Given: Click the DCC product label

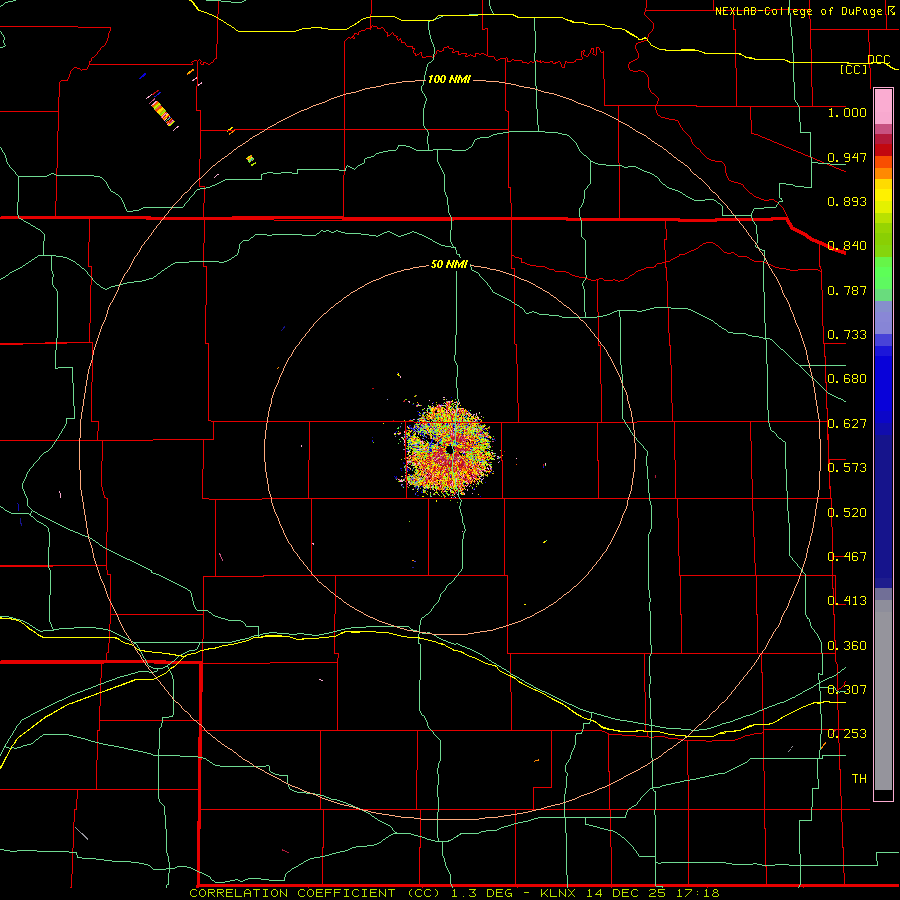Looking at the screenshot, I should point(878,59).
